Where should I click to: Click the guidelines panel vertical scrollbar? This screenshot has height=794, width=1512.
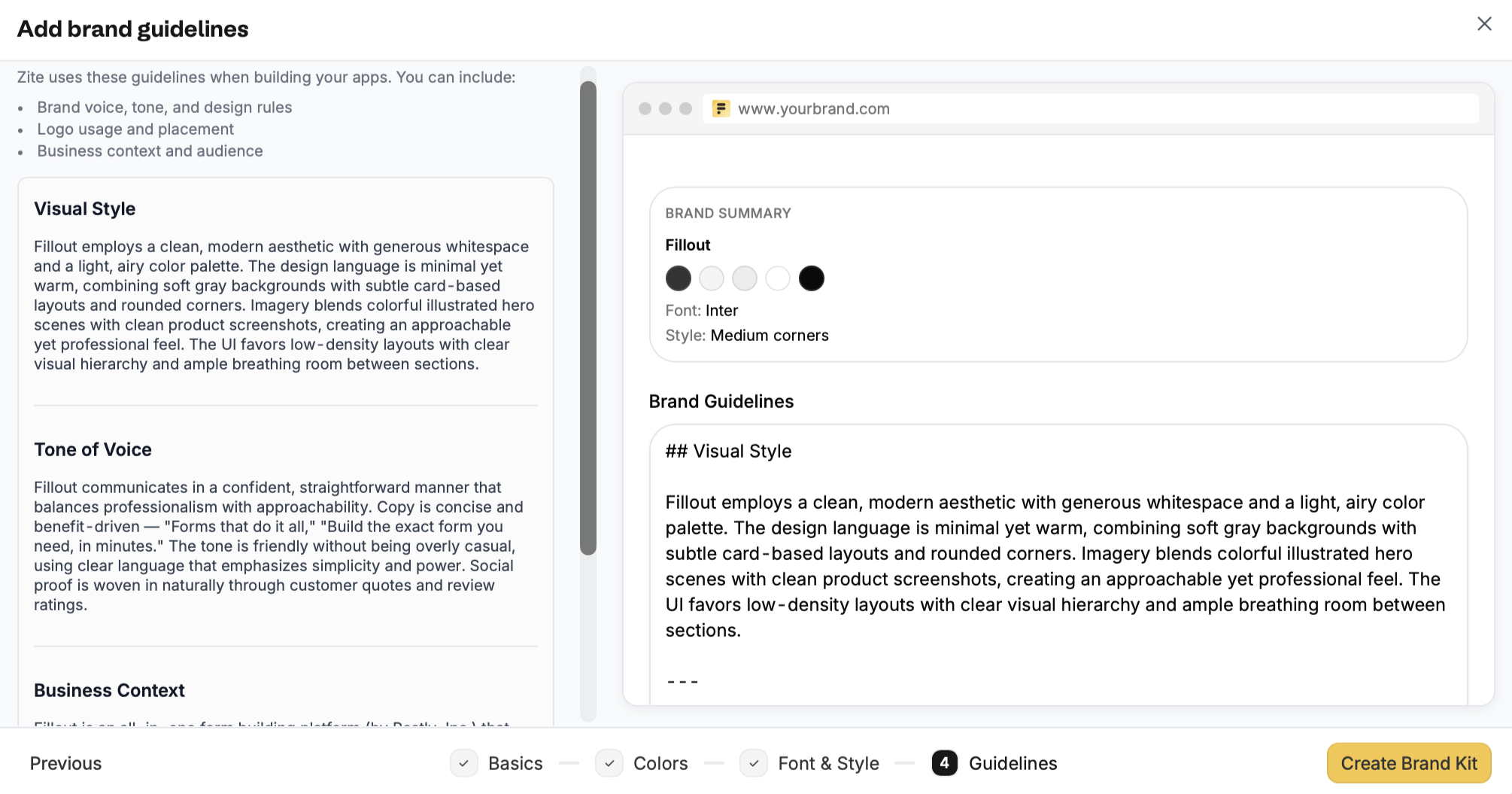[x=588, y=318]
